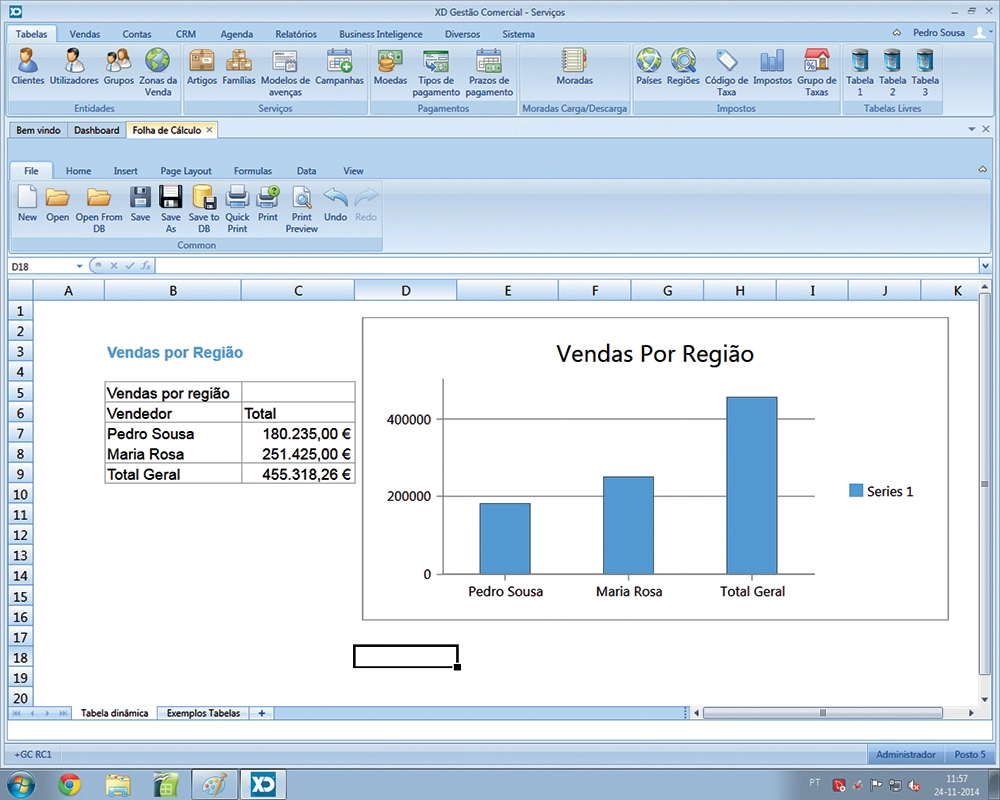Image resolution: width=1000 pixels, height=800 pixels.
Task: Click the formula bar input field
Action: (560, 266)
